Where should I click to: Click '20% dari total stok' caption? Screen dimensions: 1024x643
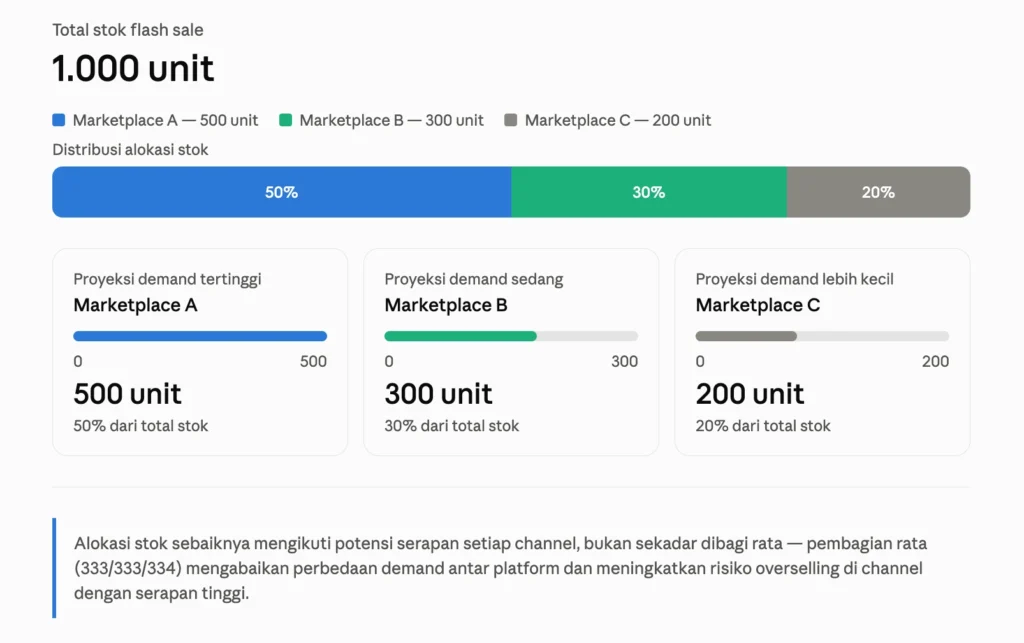pyautogui.click(x=763, y=426)
